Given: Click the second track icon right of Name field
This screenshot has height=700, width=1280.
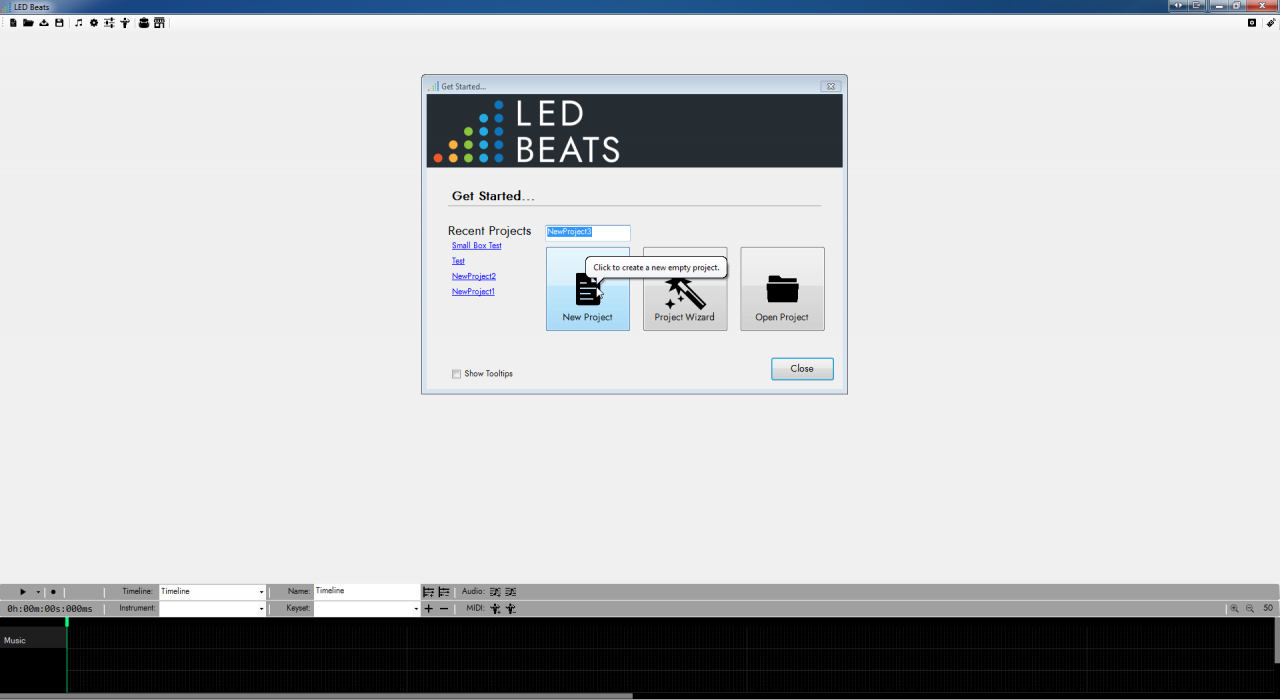Looking at the screenshot, I should coord(444,592).
